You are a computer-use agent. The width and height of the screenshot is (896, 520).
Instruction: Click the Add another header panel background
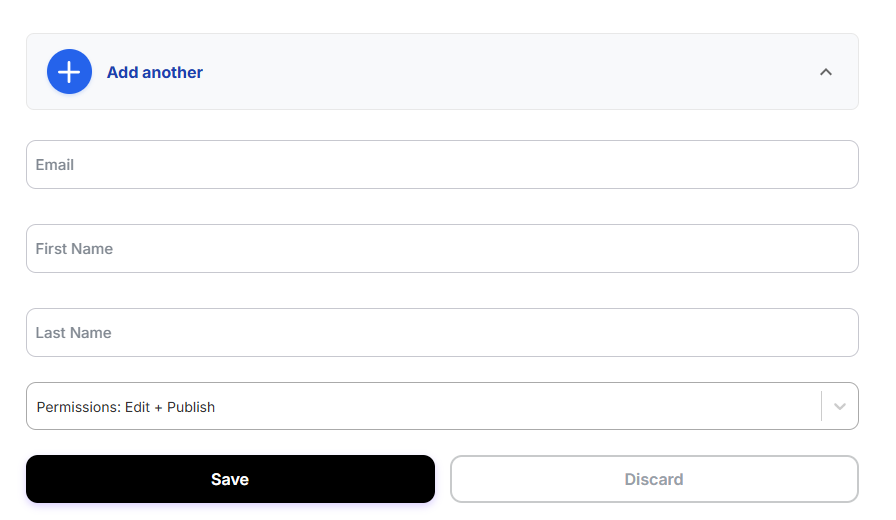click(x=500, y=72)
